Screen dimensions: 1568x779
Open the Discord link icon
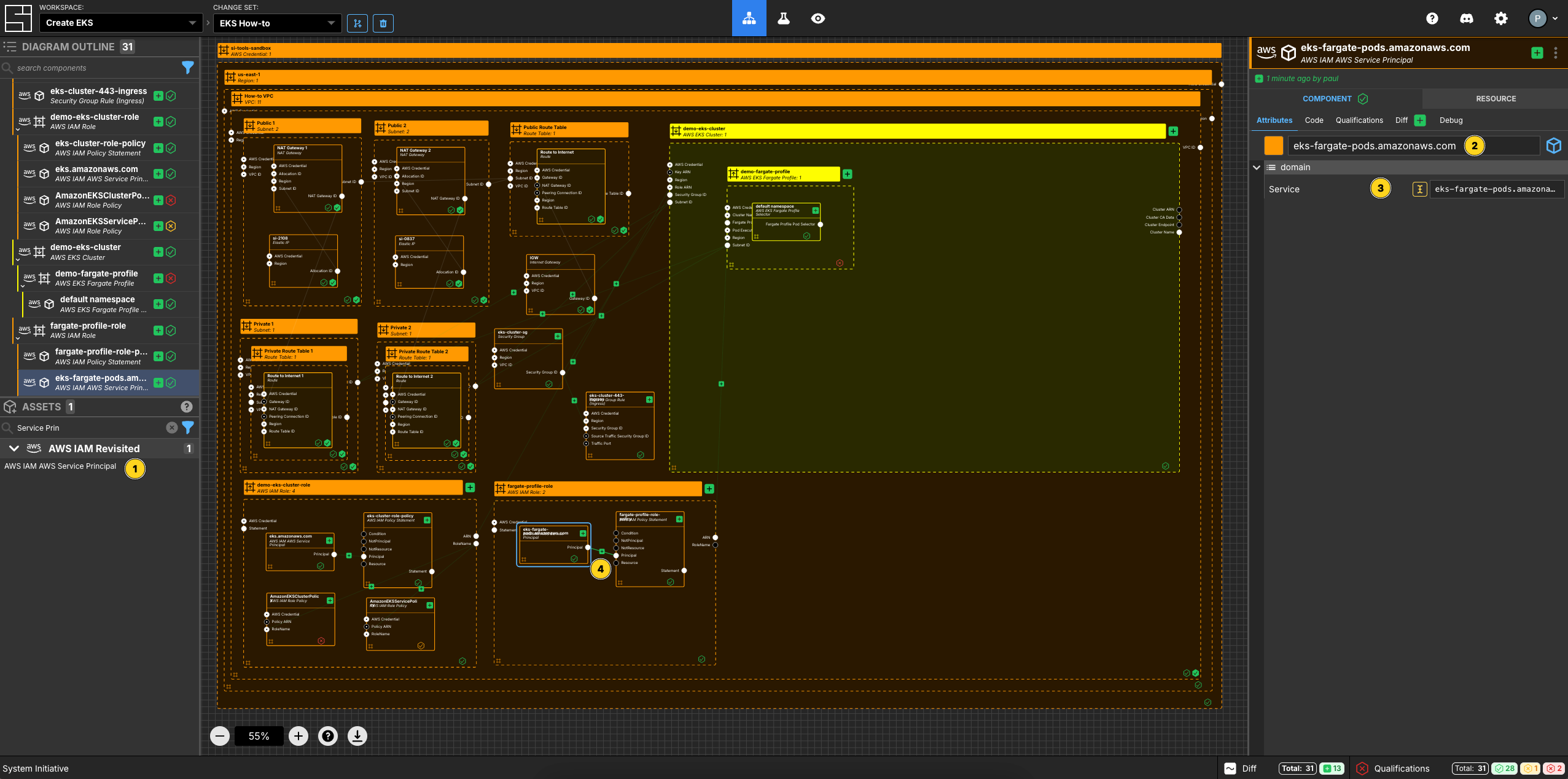coord(1466,18)
